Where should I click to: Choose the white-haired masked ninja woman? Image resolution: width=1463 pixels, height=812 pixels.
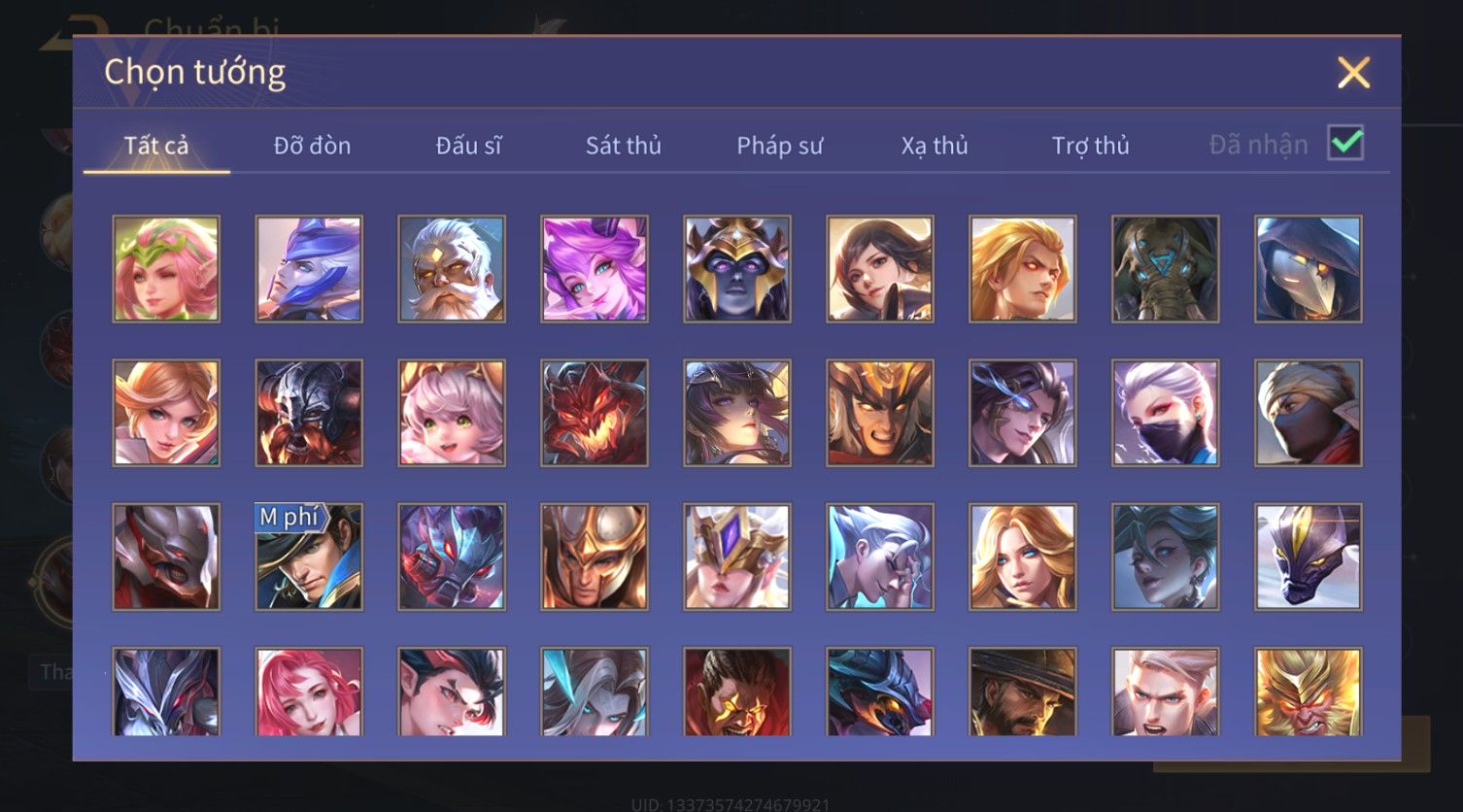1165,413
